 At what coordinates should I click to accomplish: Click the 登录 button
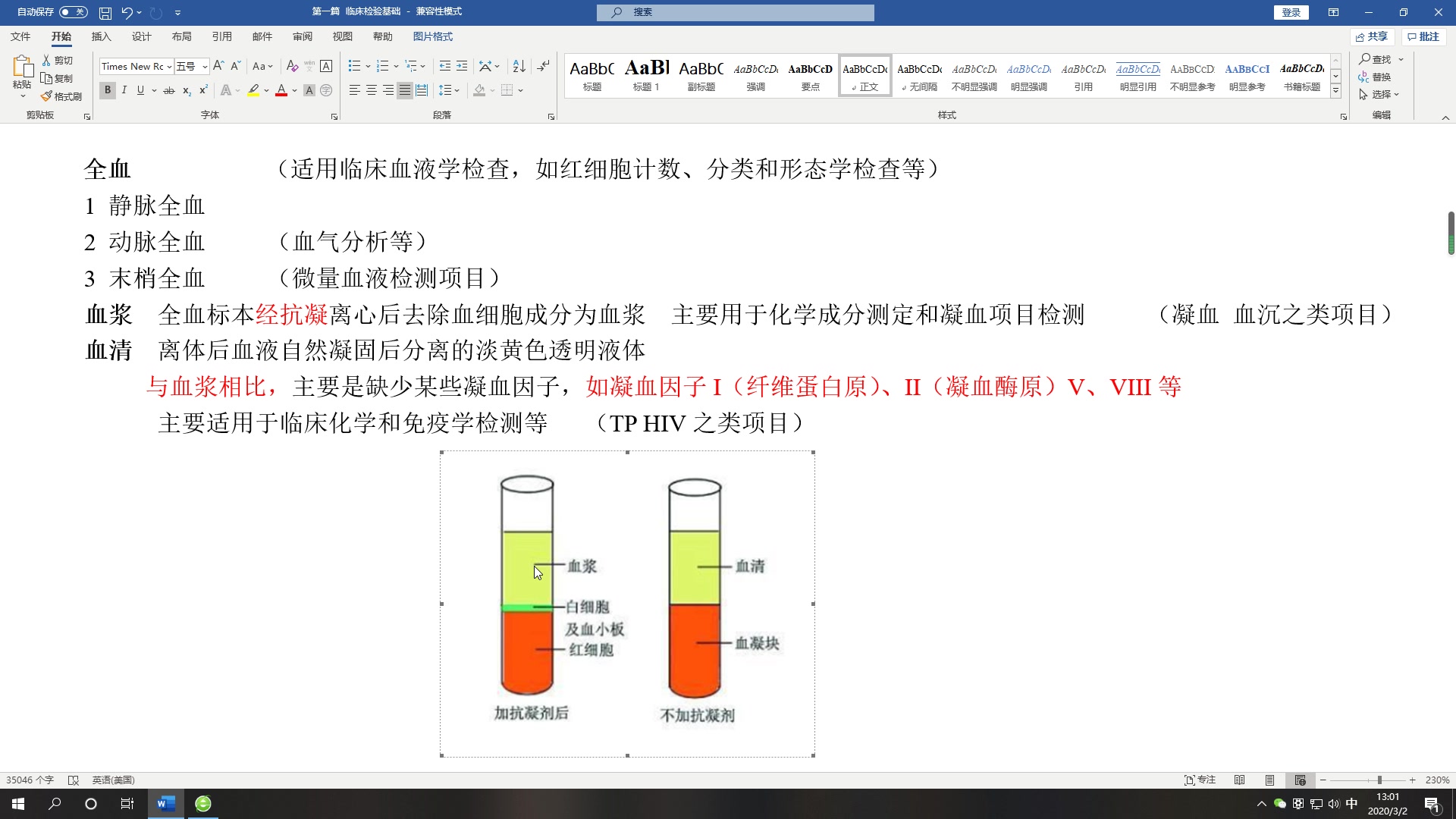coord(1292,12)
